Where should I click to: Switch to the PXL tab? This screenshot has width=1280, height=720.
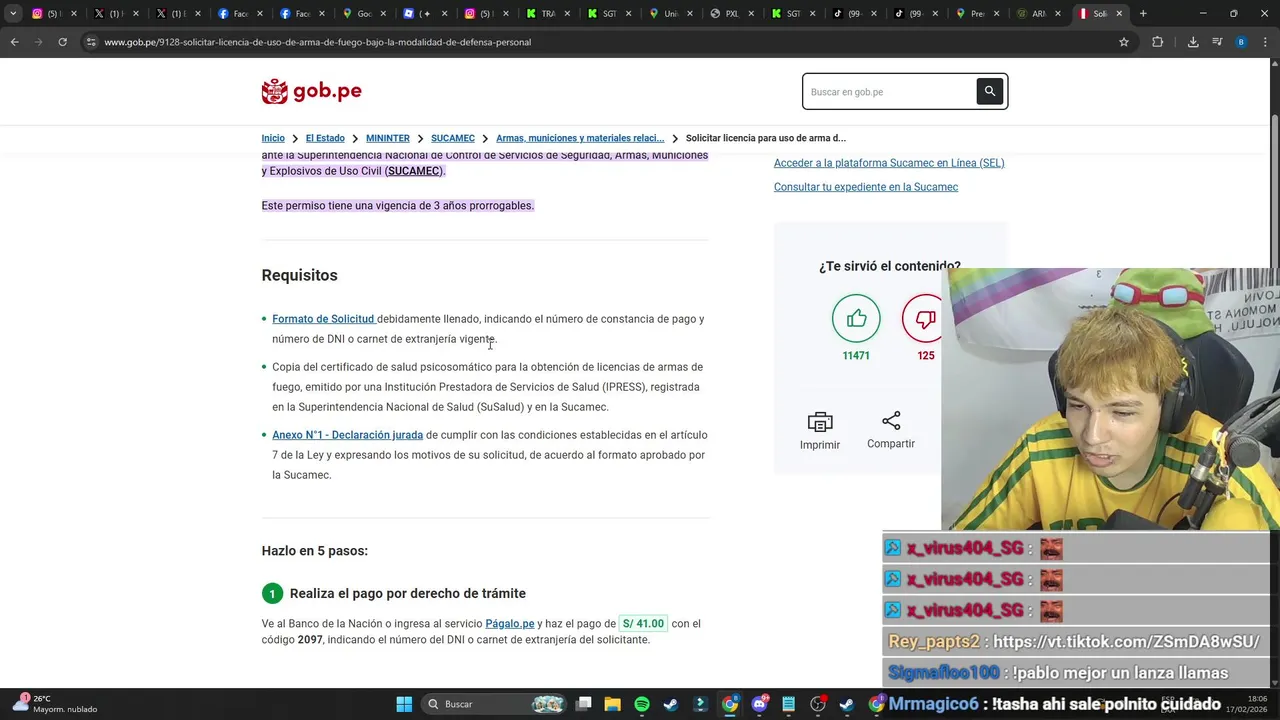pos(734,14)
